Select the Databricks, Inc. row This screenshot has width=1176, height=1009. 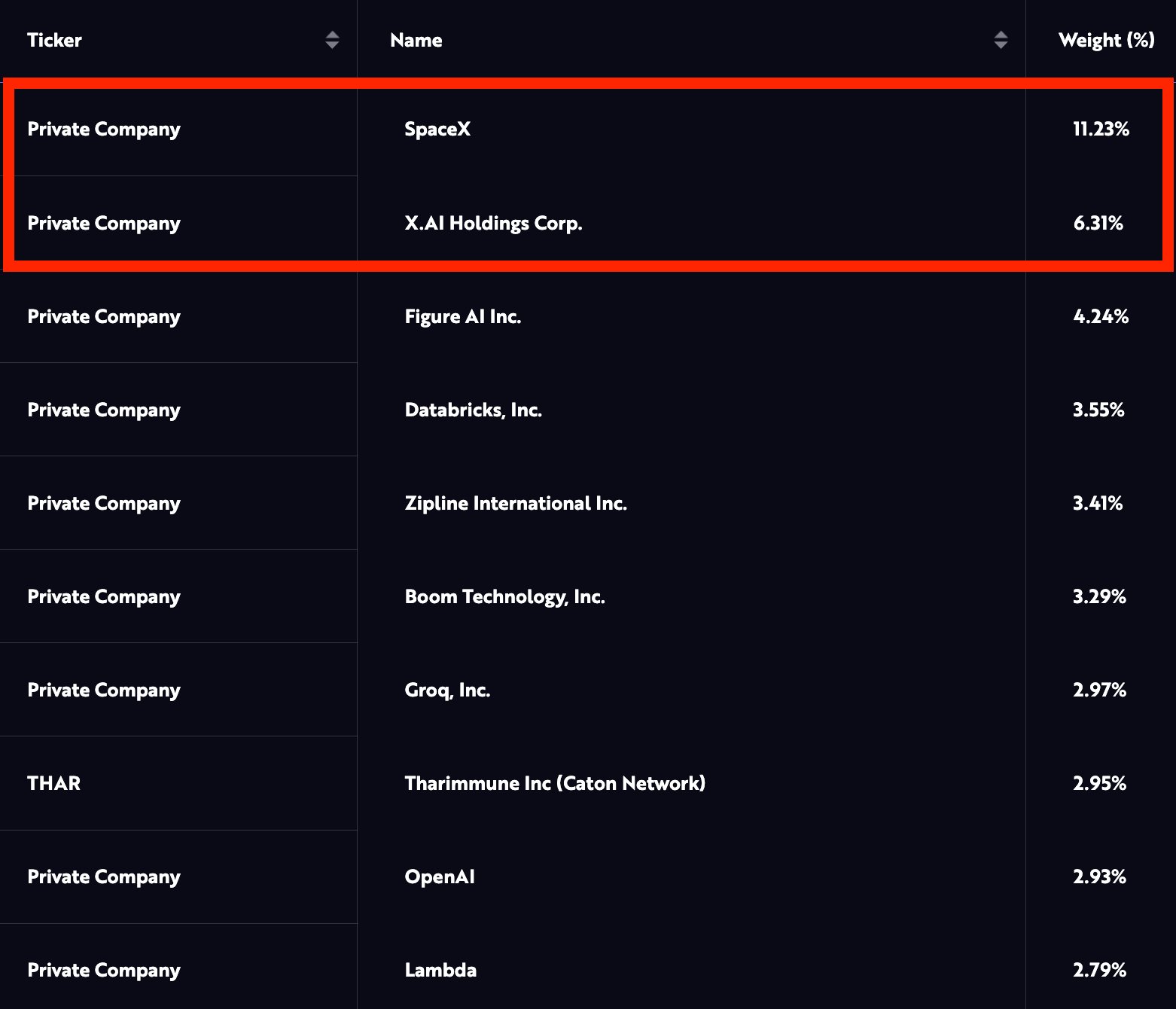click(474, 410)
